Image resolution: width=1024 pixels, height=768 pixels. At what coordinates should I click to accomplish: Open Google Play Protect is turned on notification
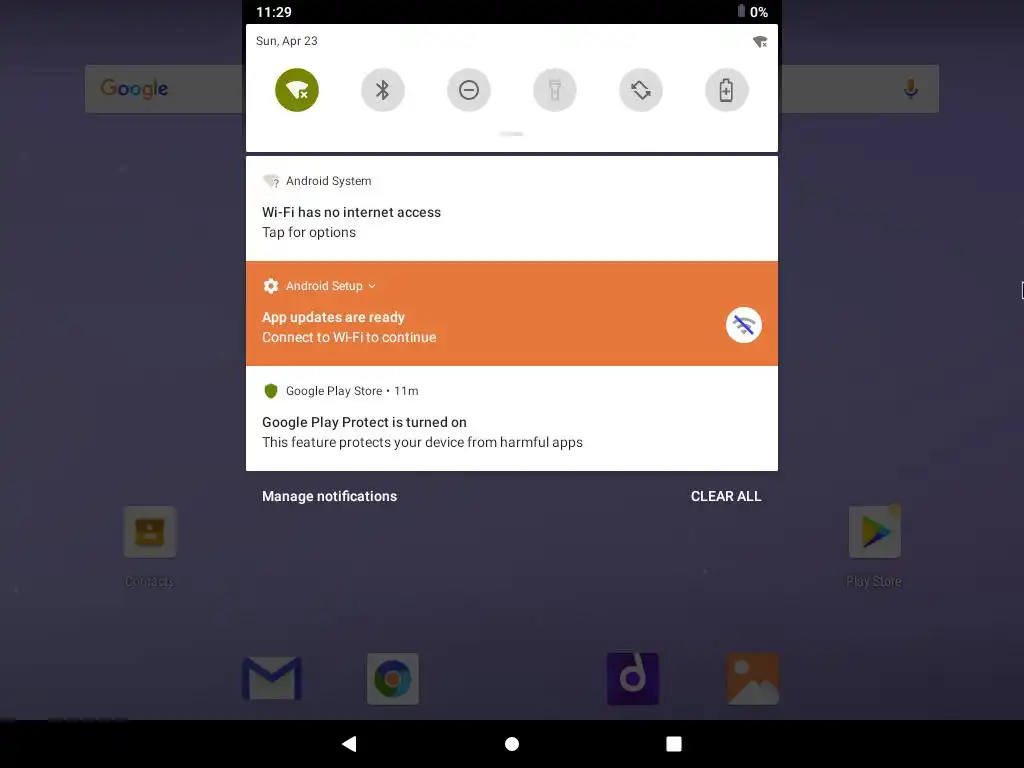pyautogui.click(x=512, y=419)
